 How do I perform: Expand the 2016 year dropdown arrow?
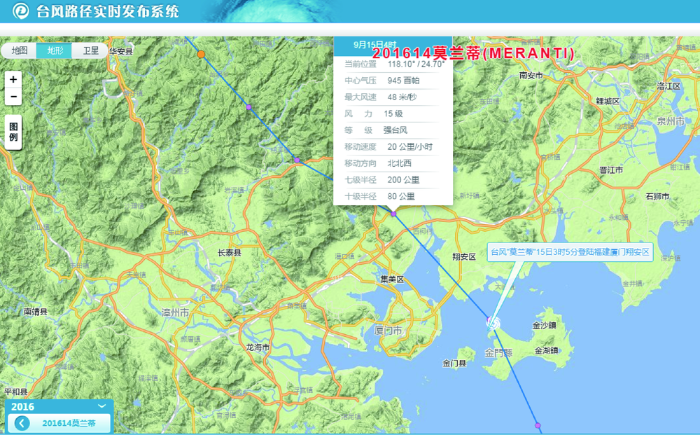pyautogui.click(x=101, y=407)
